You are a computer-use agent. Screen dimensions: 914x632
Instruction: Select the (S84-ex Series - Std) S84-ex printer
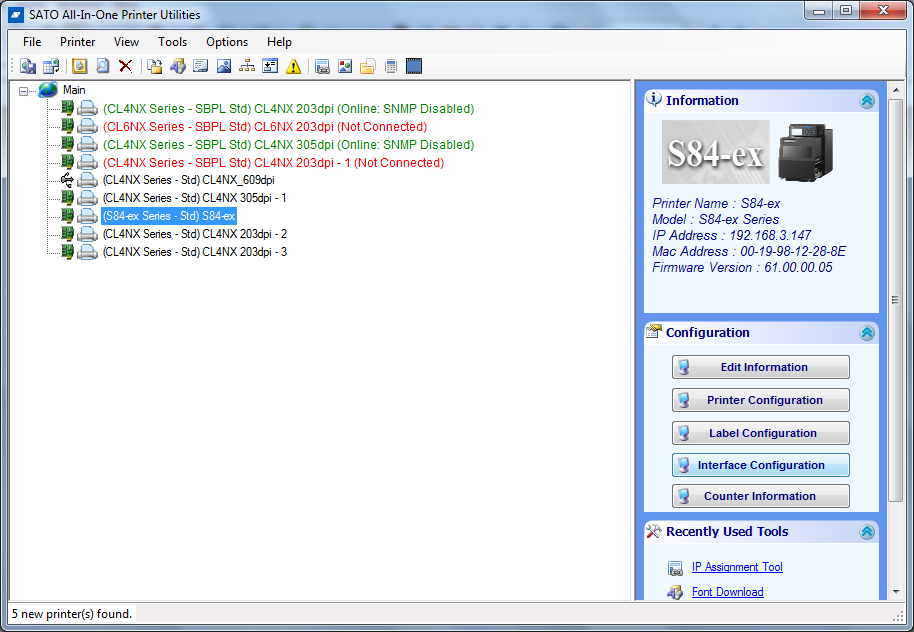pos(169,216)
